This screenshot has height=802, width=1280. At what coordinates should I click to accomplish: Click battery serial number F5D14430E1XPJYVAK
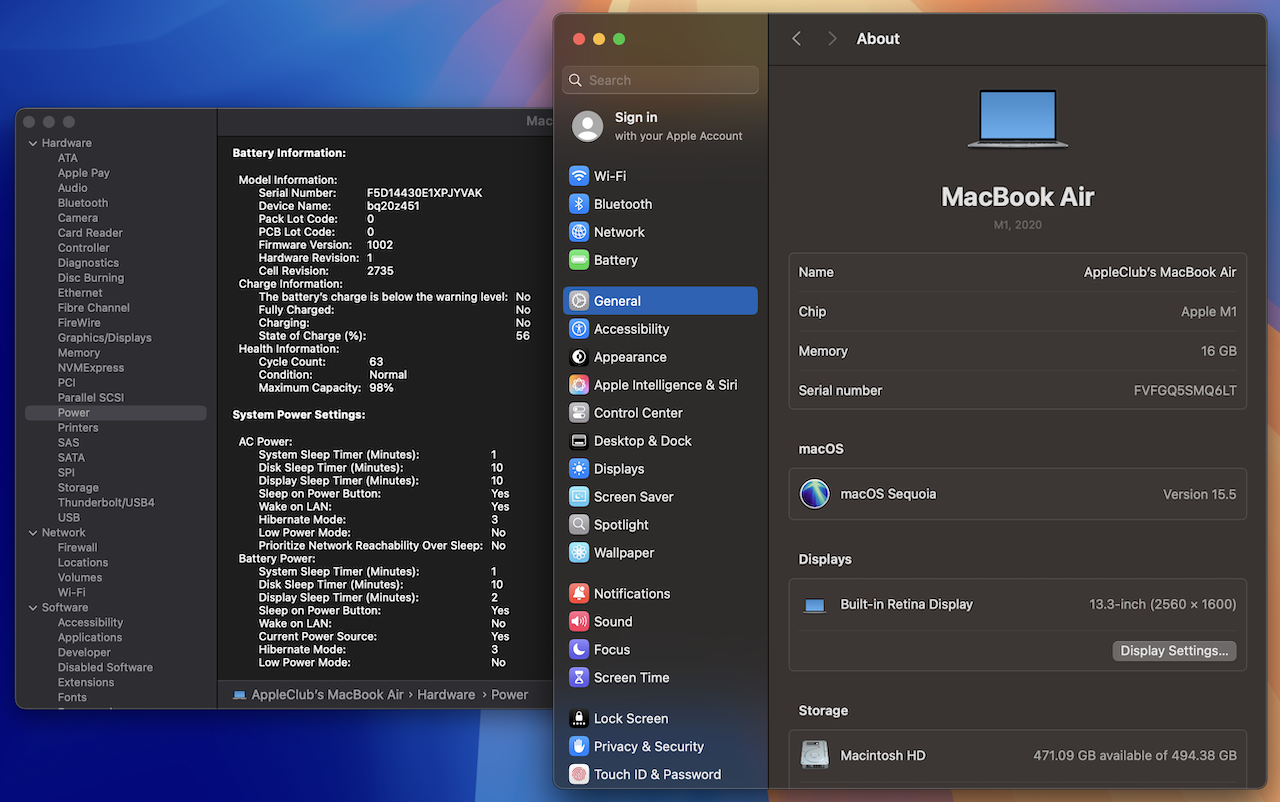tap(425, 193)
